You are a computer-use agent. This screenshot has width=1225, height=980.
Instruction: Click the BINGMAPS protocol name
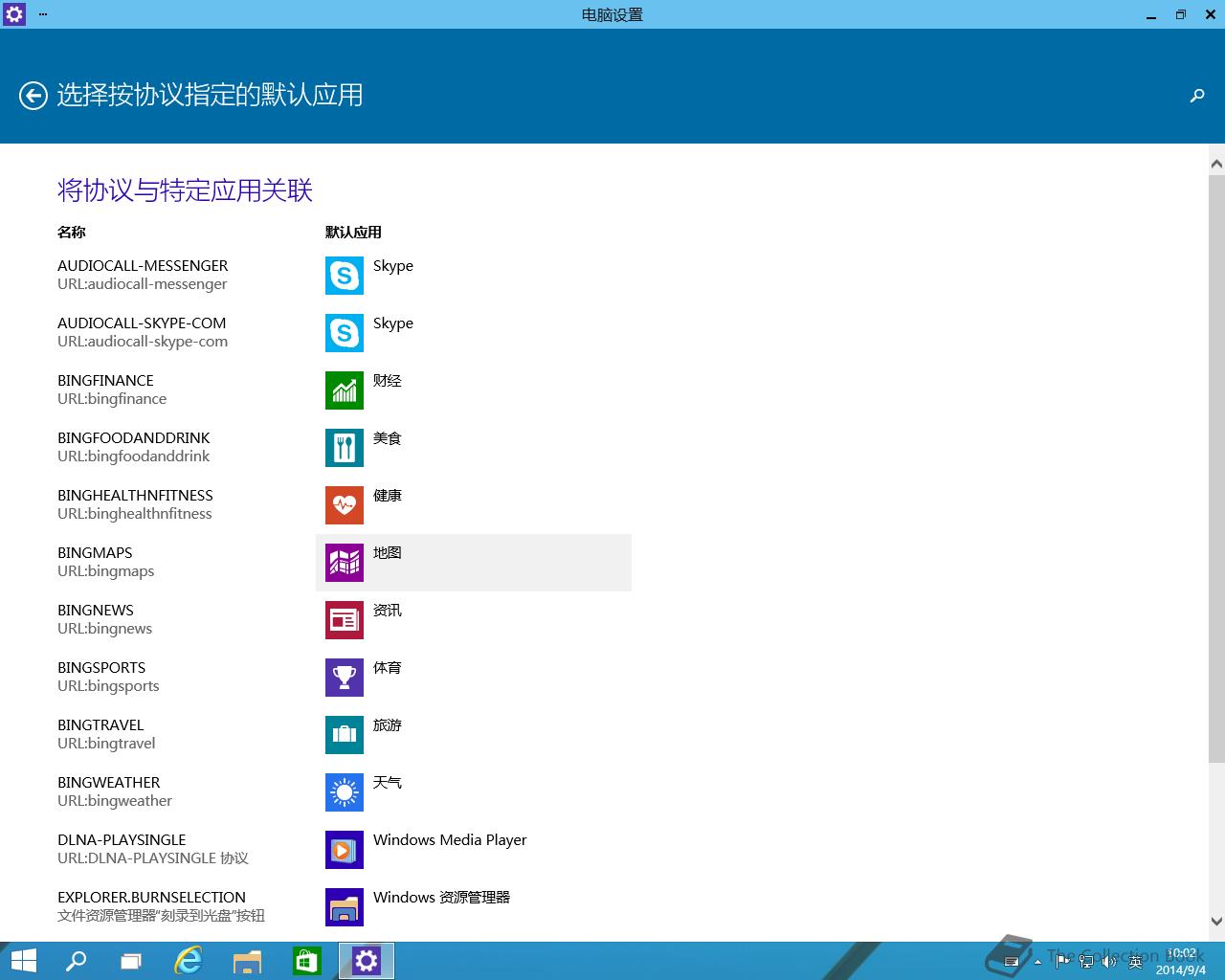coord(95,553)
